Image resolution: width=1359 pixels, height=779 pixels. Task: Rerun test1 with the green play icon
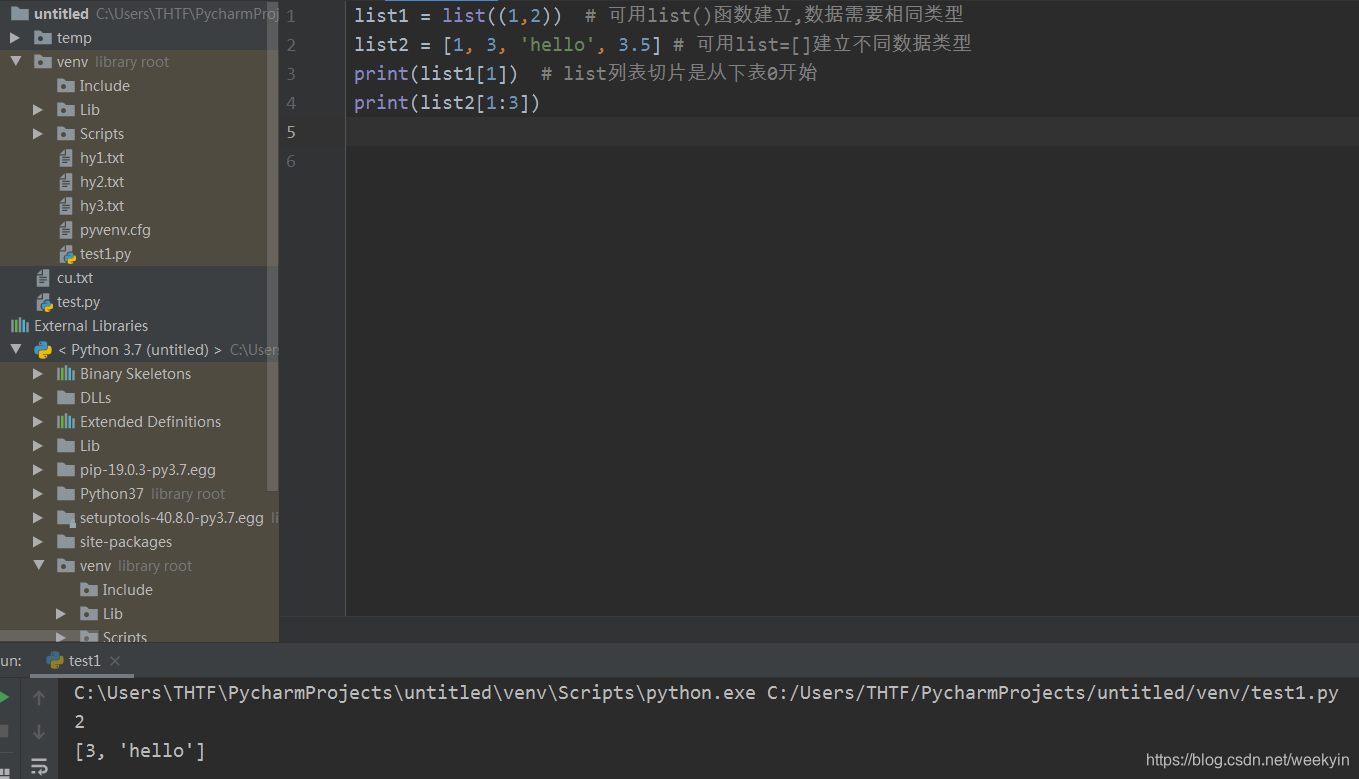[x=4, y=696]
